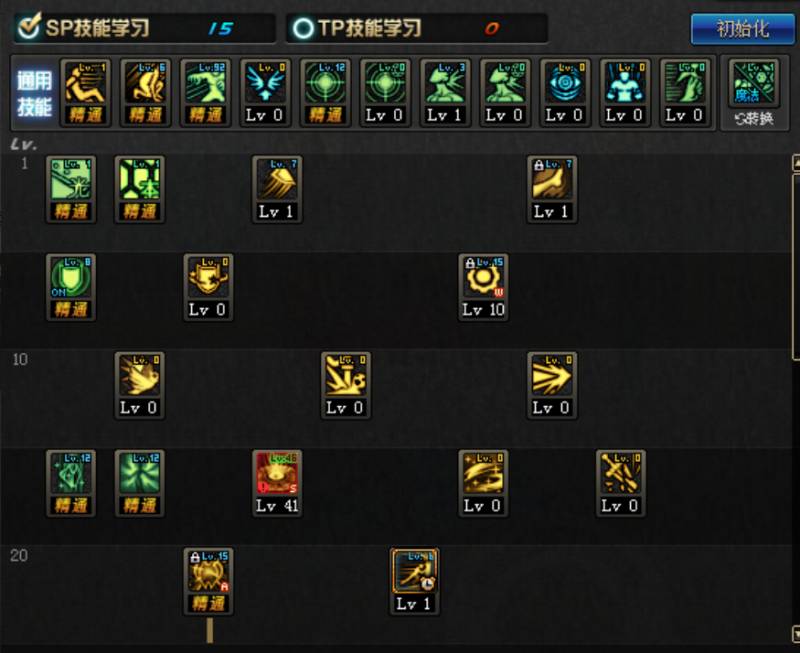800x653 pixels.
Task: Click the 魔法 conversion button
Action: [754, 93]
